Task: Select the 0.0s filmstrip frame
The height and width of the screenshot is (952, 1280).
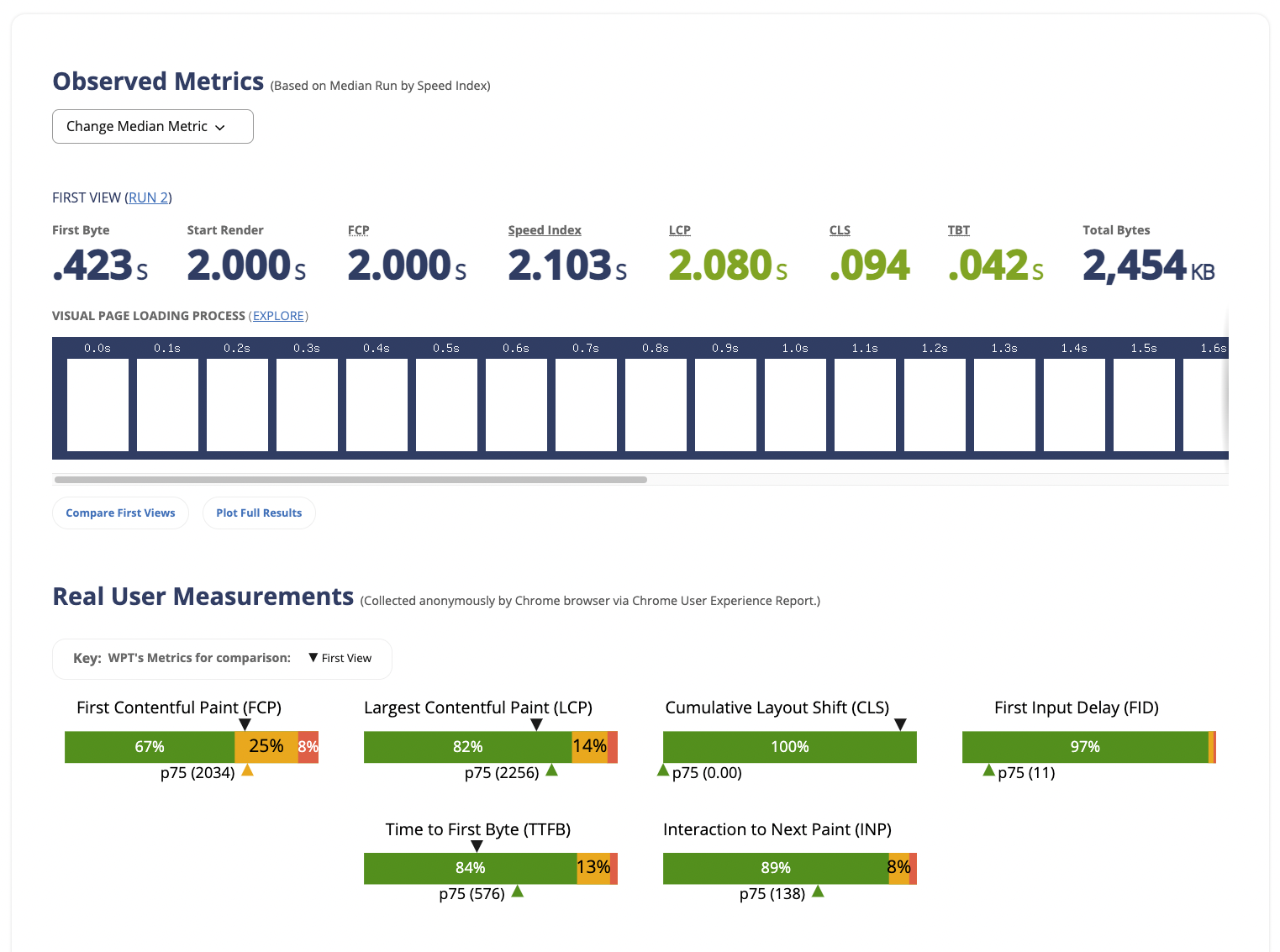Action: 97,405
